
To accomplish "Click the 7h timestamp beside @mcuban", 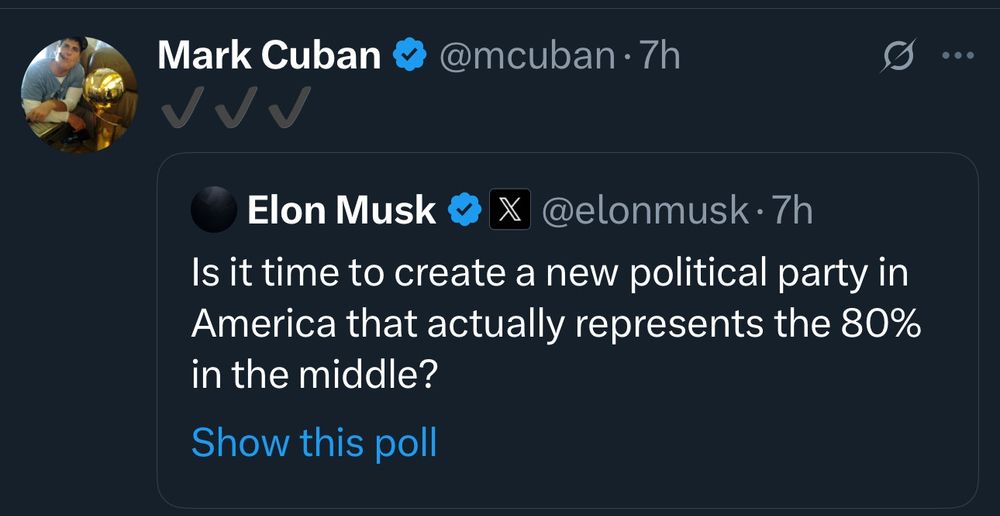I will pos(660,56).
